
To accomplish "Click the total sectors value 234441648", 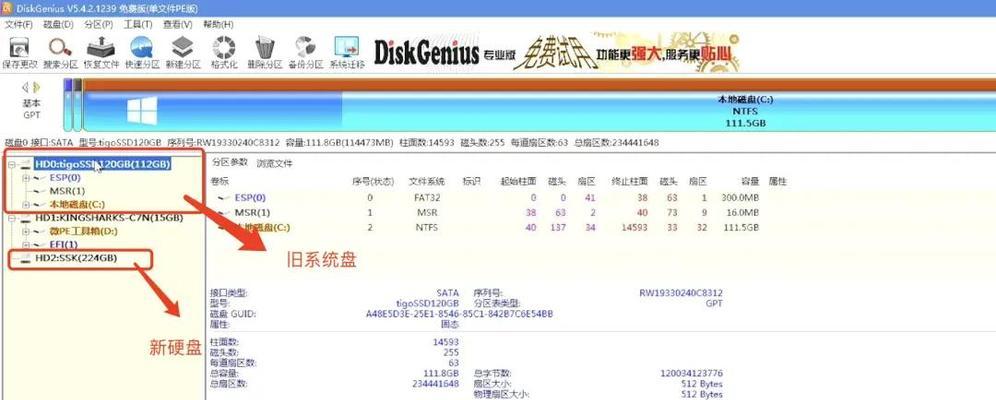I will [x=435, y=383].
